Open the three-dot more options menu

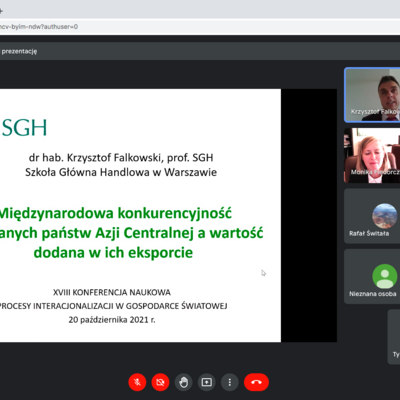(x=230, y=382)
